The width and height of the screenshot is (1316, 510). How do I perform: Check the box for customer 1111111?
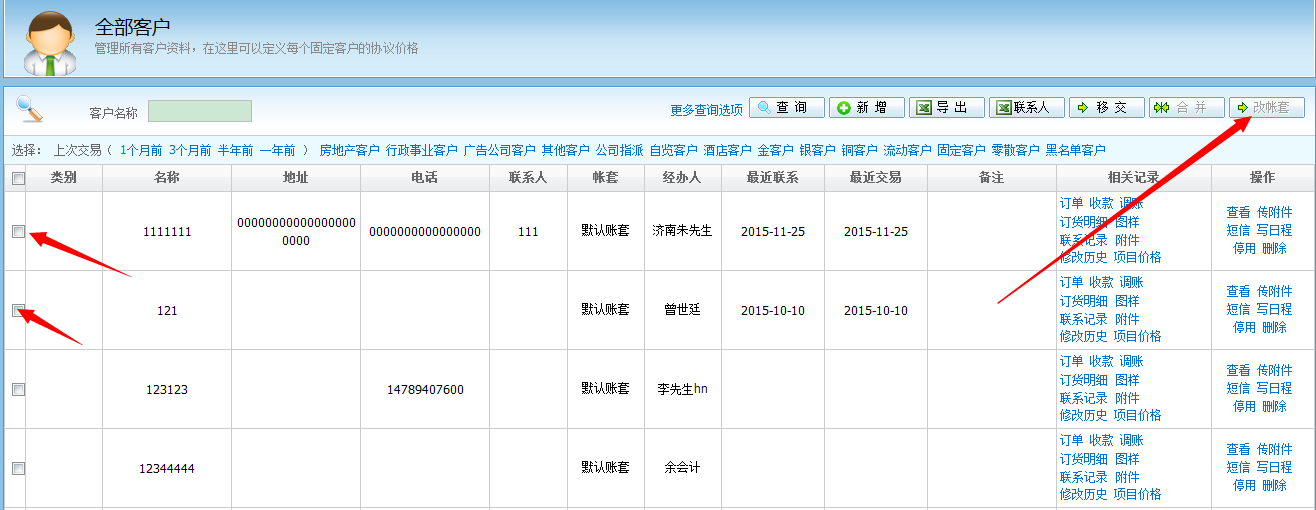pyautogui.click(x=18, y=231)
